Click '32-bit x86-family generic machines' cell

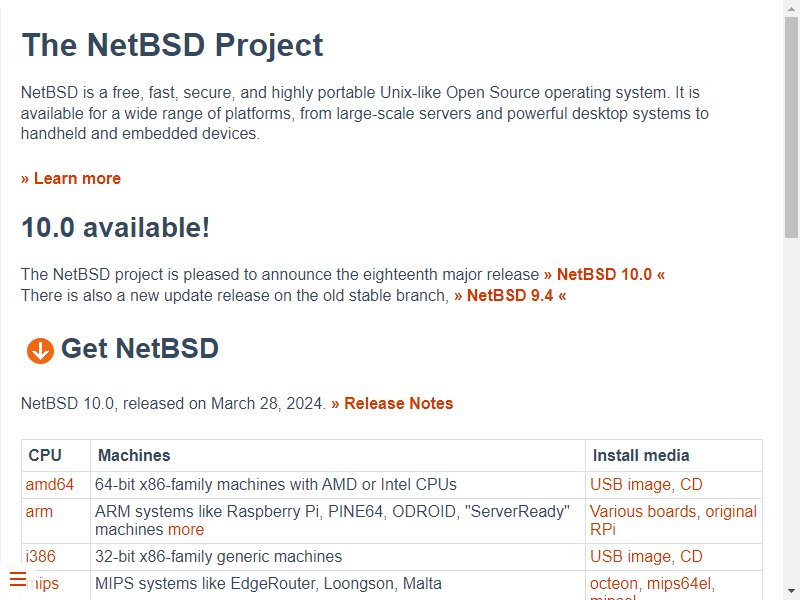click(218, 556)
